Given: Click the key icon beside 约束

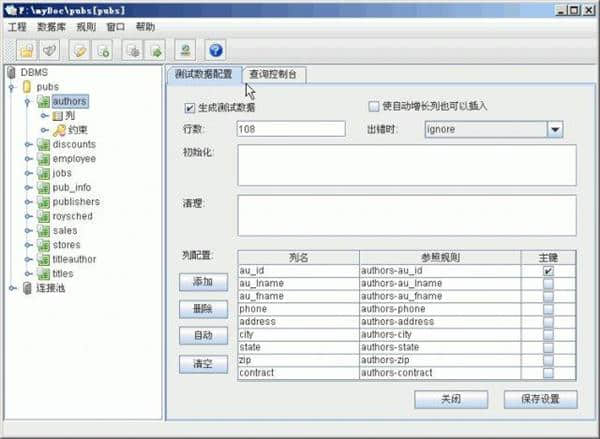Looking at the screenshot, I should click(59, 130).
